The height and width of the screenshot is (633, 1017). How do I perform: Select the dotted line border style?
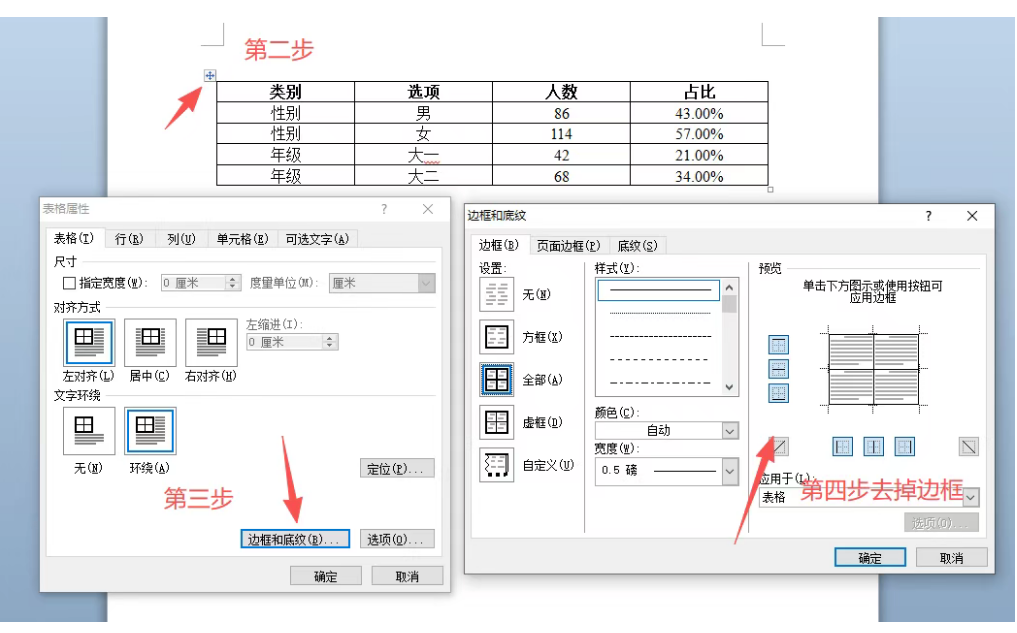click(660, 313)
